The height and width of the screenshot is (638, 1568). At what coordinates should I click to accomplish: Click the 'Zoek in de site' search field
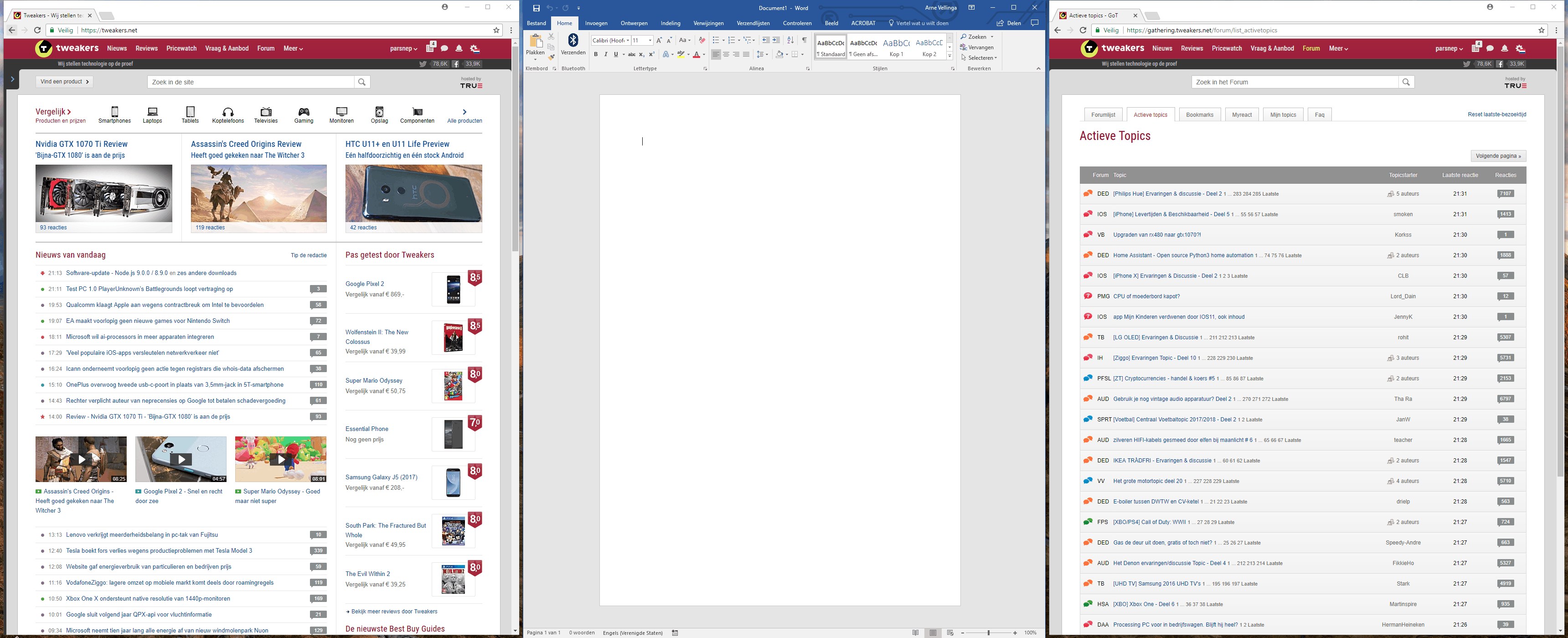tap(251, 82)
